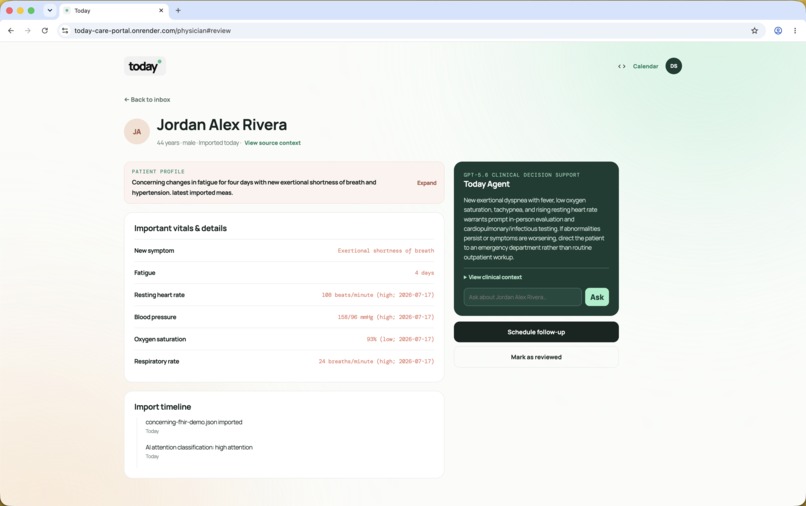
Task: Click the code brackets icon near Calendar
Action: point(621,66)
